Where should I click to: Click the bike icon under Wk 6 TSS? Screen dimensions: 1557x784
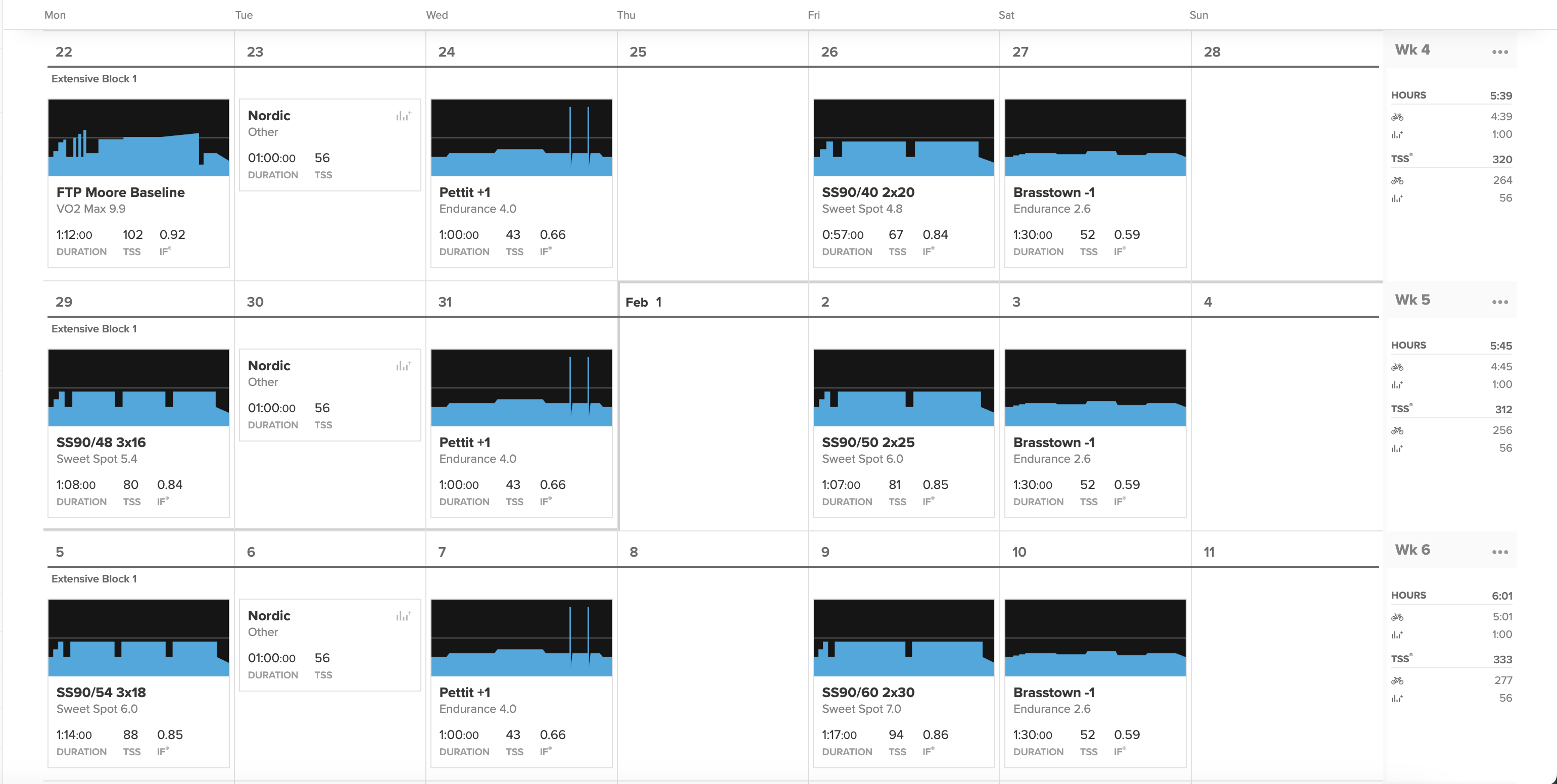tap(1397, 680)
